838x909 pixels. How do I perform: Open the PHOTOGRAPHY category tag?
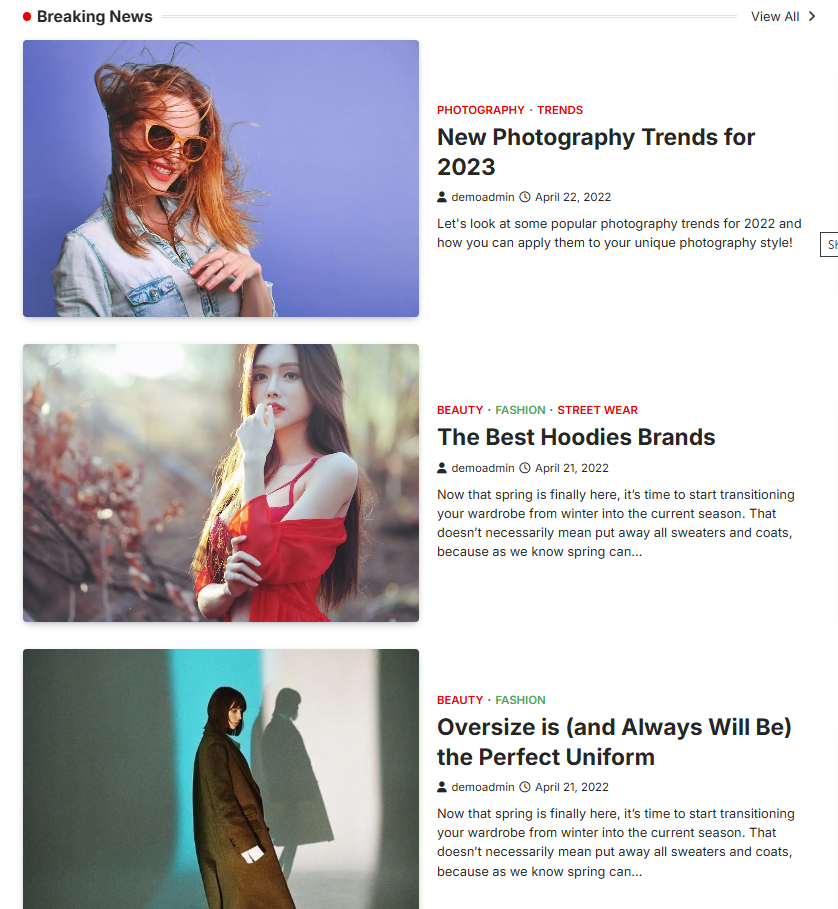(x=480, y=110)
